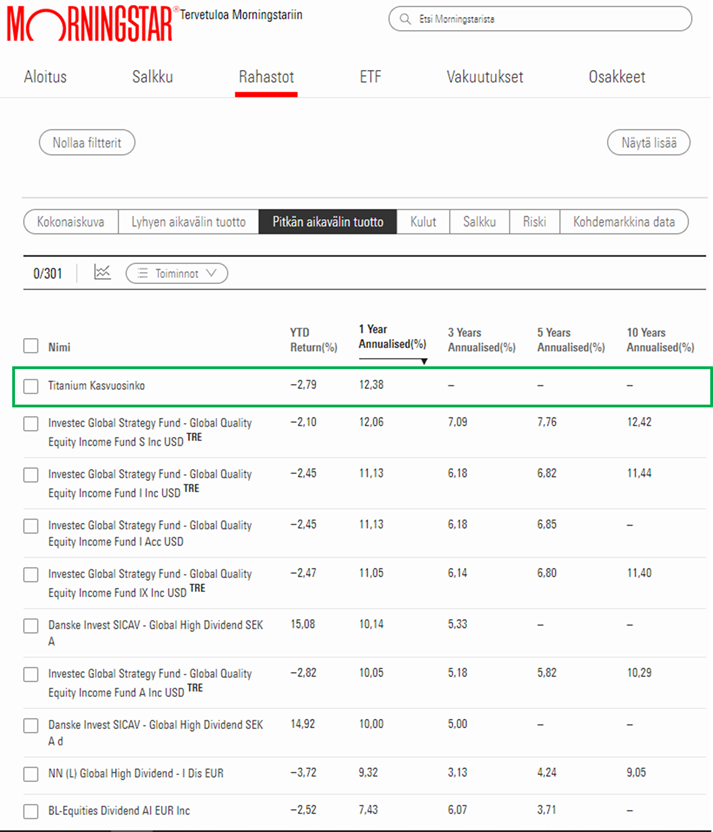Open the Vakuutukset section
Viewport: 713px width, 832px height.
485,77
